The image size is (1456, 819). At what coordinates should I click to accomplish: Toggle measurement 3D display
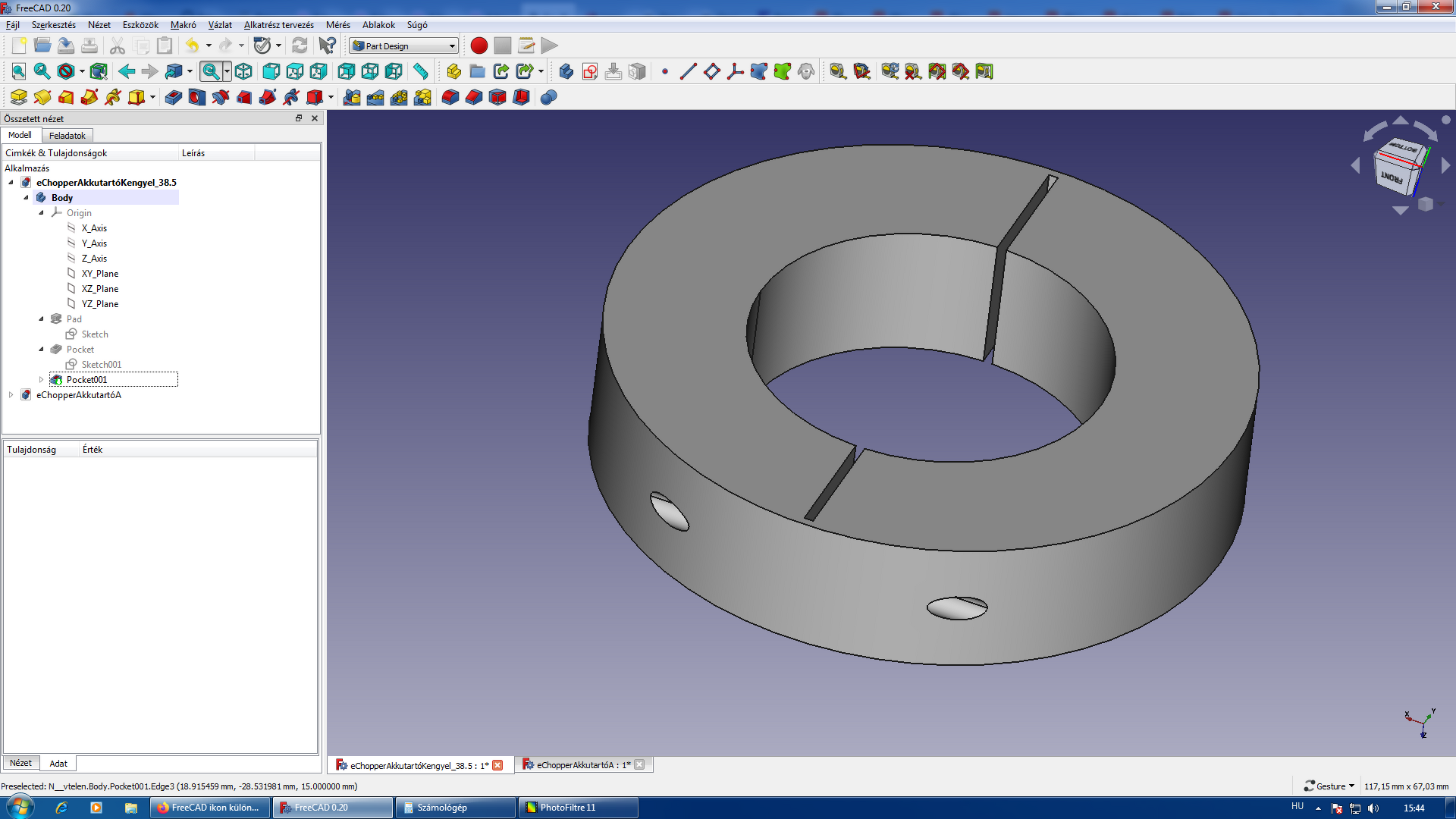click(961, 71)
